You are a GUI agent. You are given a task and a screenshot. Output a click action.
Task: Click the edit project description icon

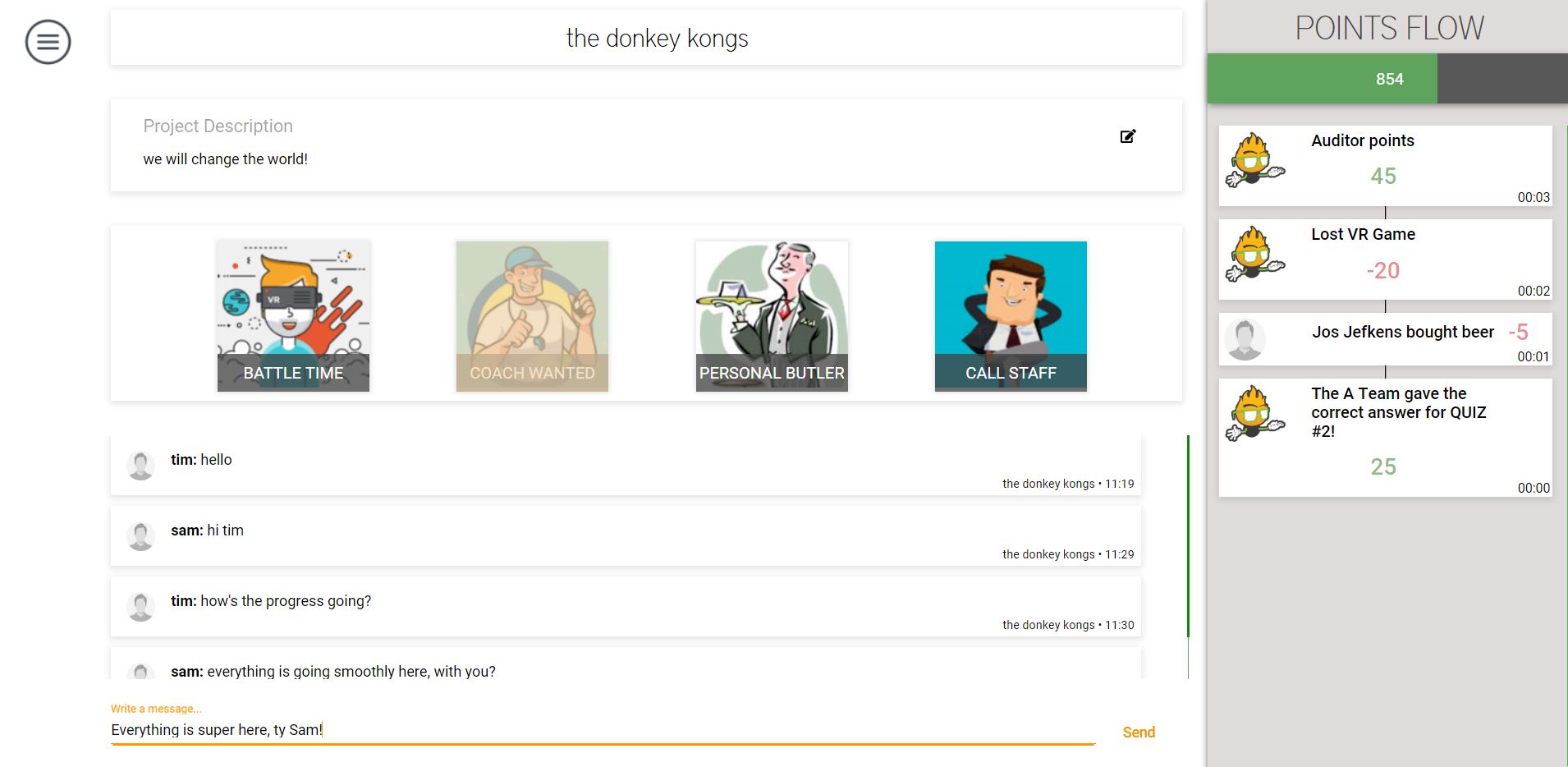[x=1128, y=136]
